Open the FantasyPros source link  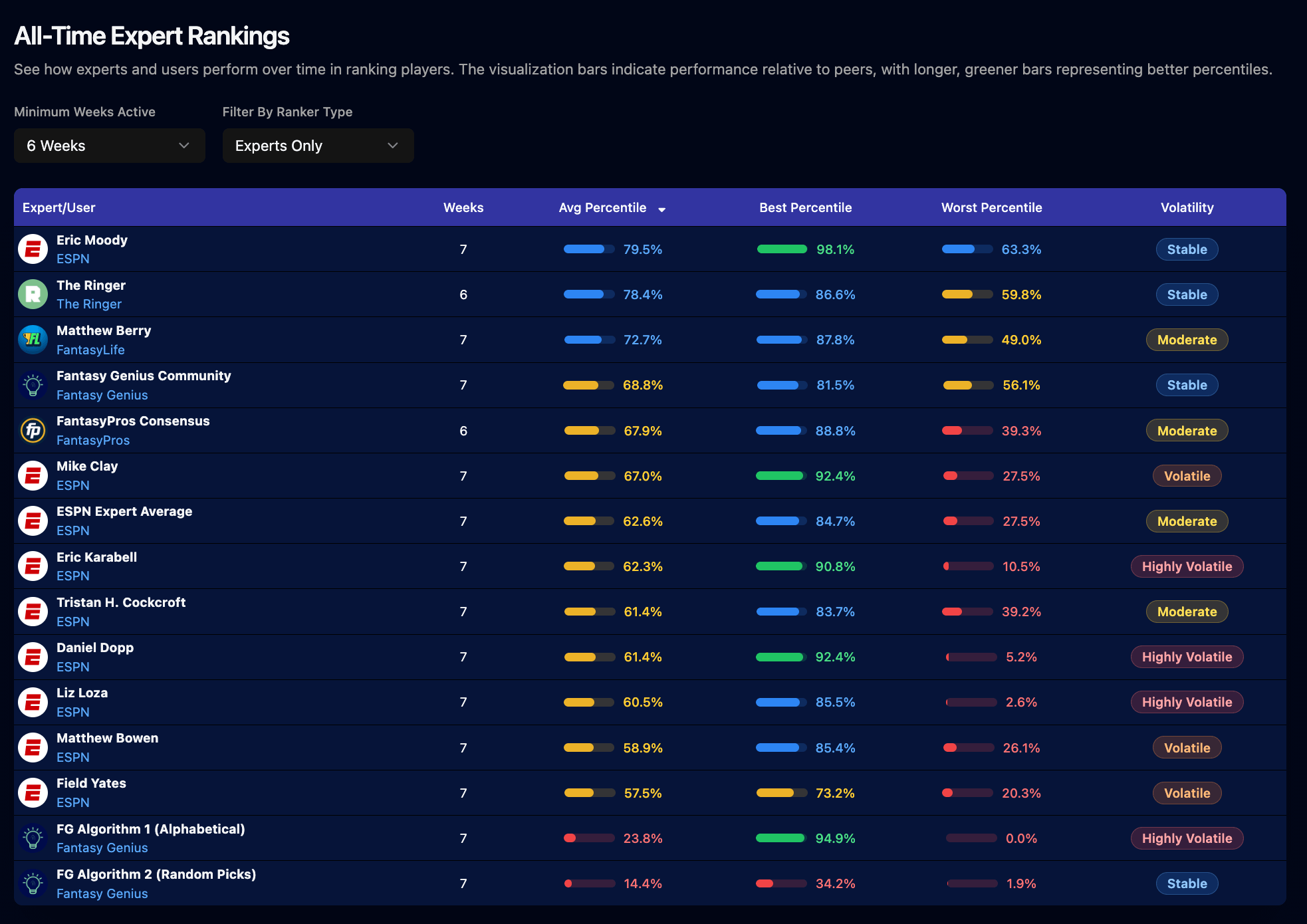[x=93, y=440]
